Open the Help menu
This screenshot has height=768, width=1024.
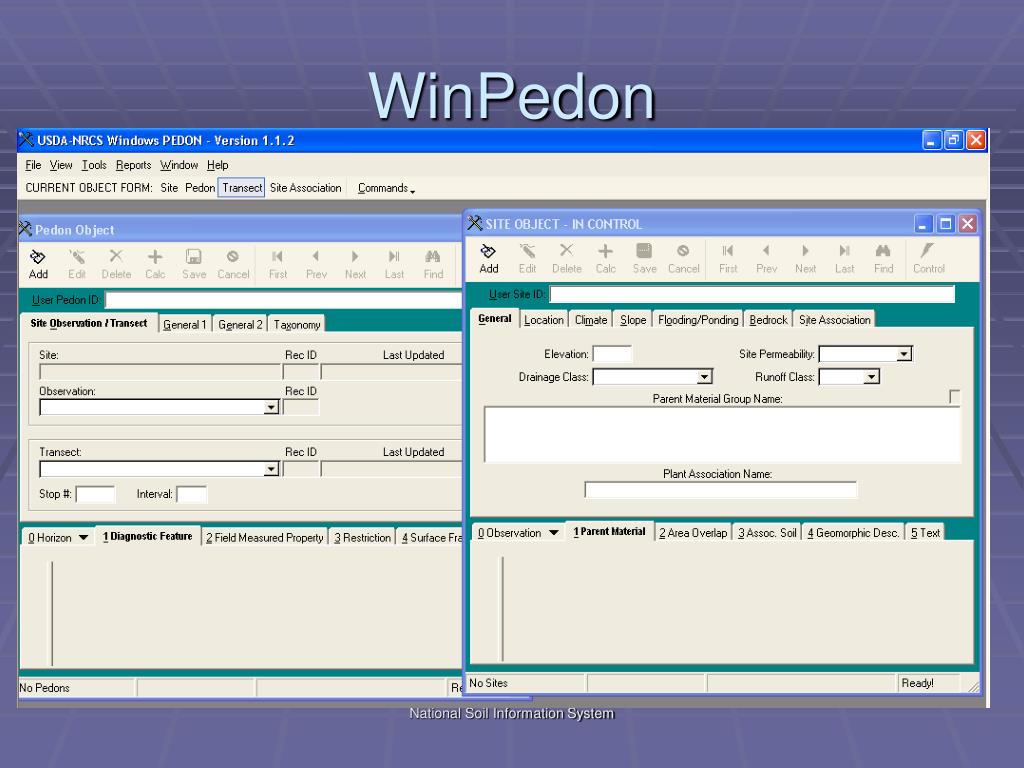pyautogui.click(x=217, y=165)
